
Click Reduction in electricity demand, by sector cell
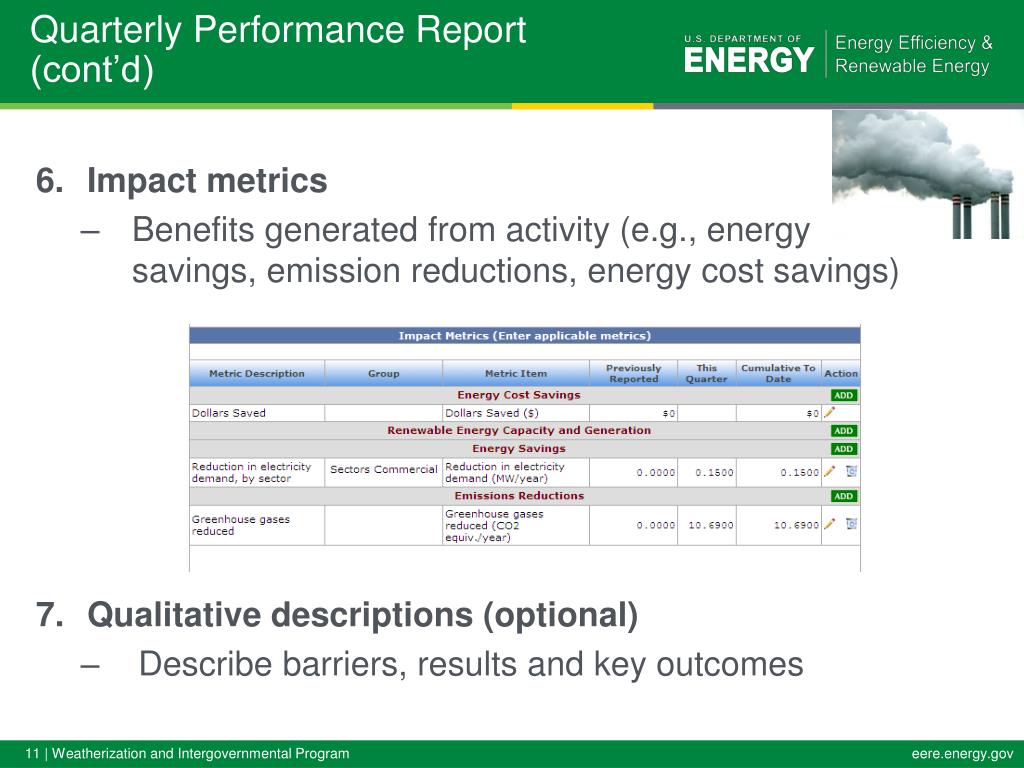coord(257,472)
